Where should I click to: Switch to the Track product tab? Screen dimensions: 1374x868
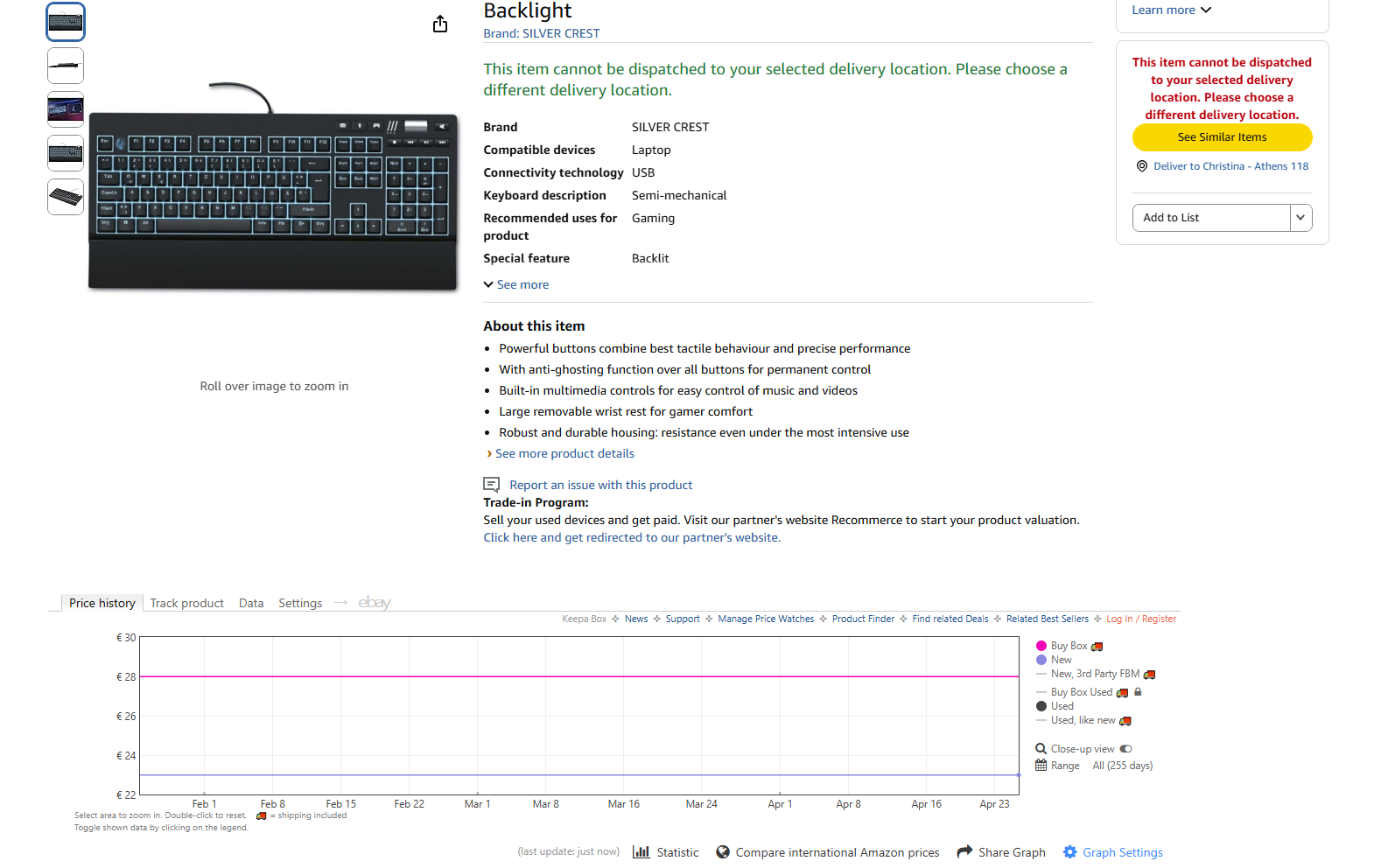point(187,603)
